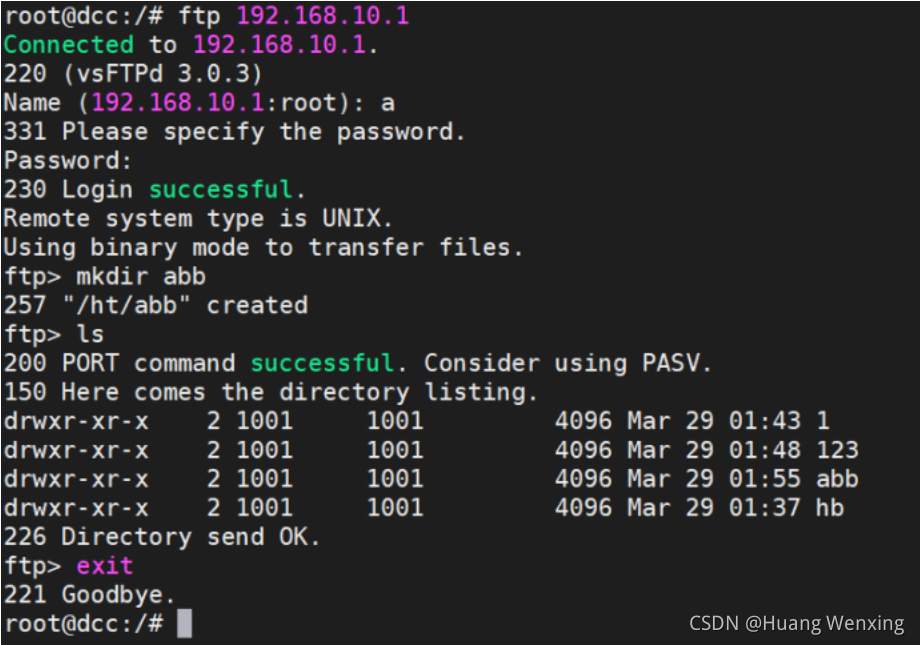This screenshot has height=645, width=920.
Task: Click the directory entry named 1
Action: 824,421
